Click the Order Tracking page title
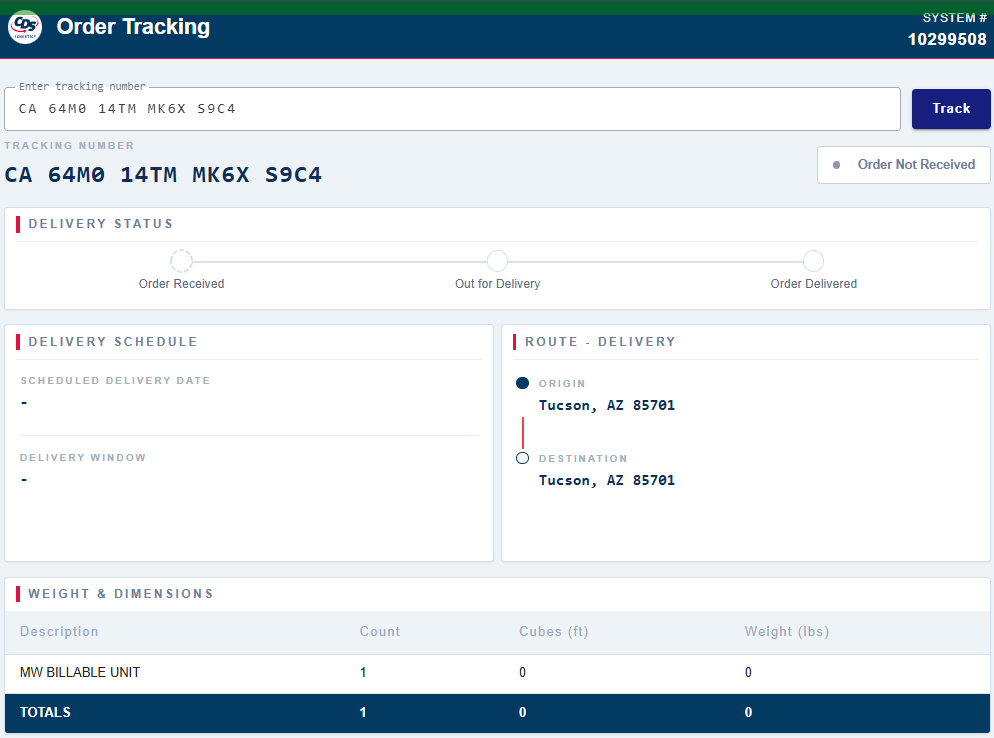 click(133, 27)
